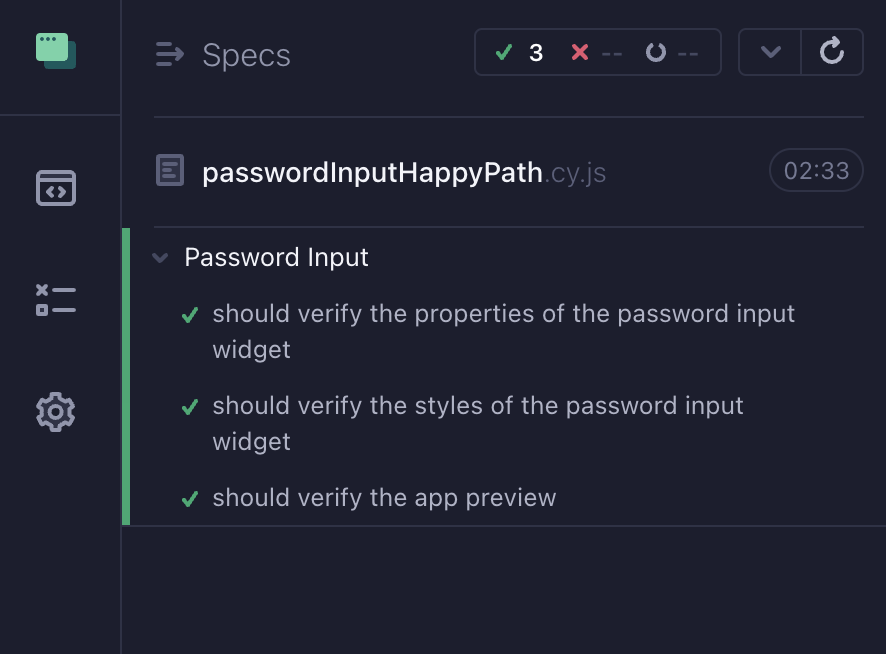Click the pending tests circular icon

(x=656, y=52)
